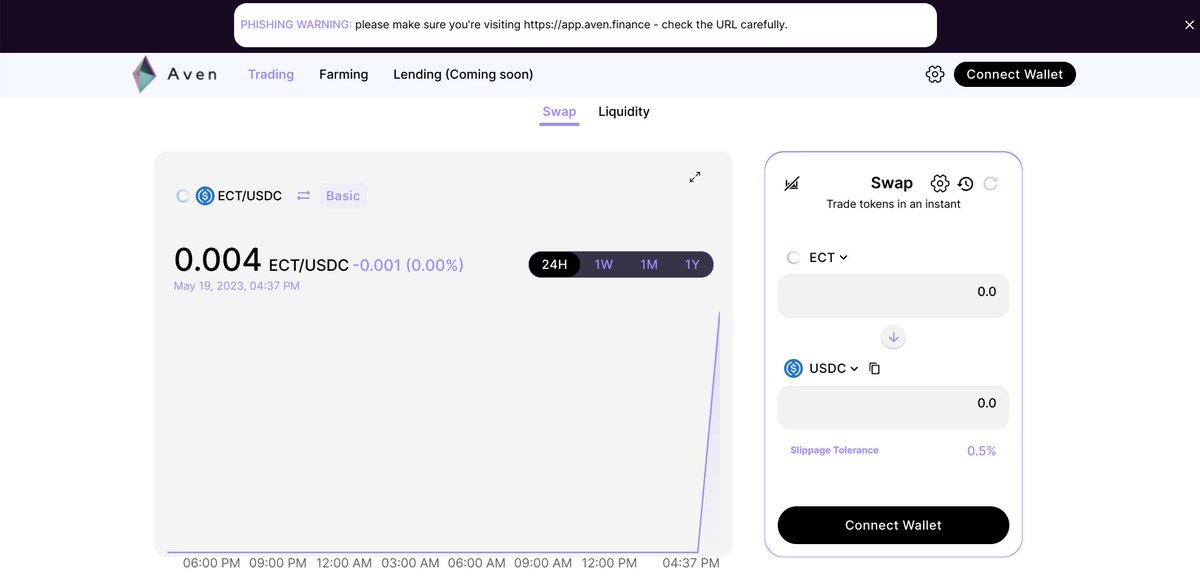Close the phishing warning banner
This screenshot has height=580, width=1200.
[x=1188, y=25]
